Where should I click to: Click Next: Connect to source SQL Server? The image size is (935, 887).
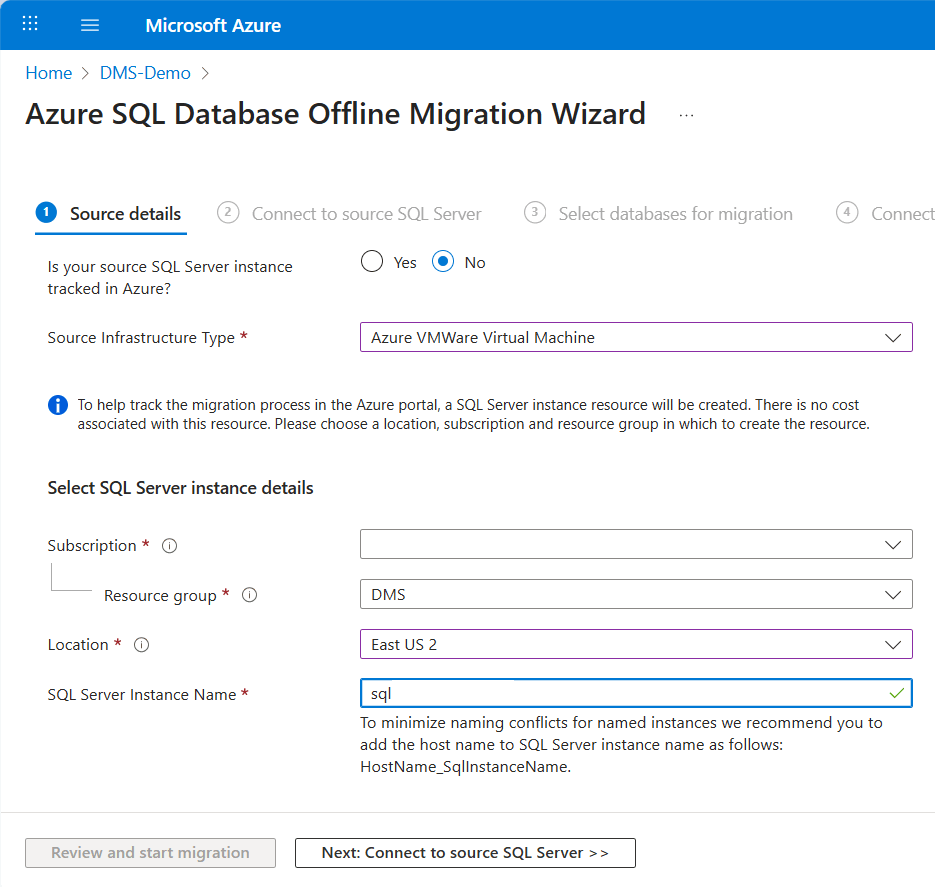pyautogui.click(x=464, y=852)
